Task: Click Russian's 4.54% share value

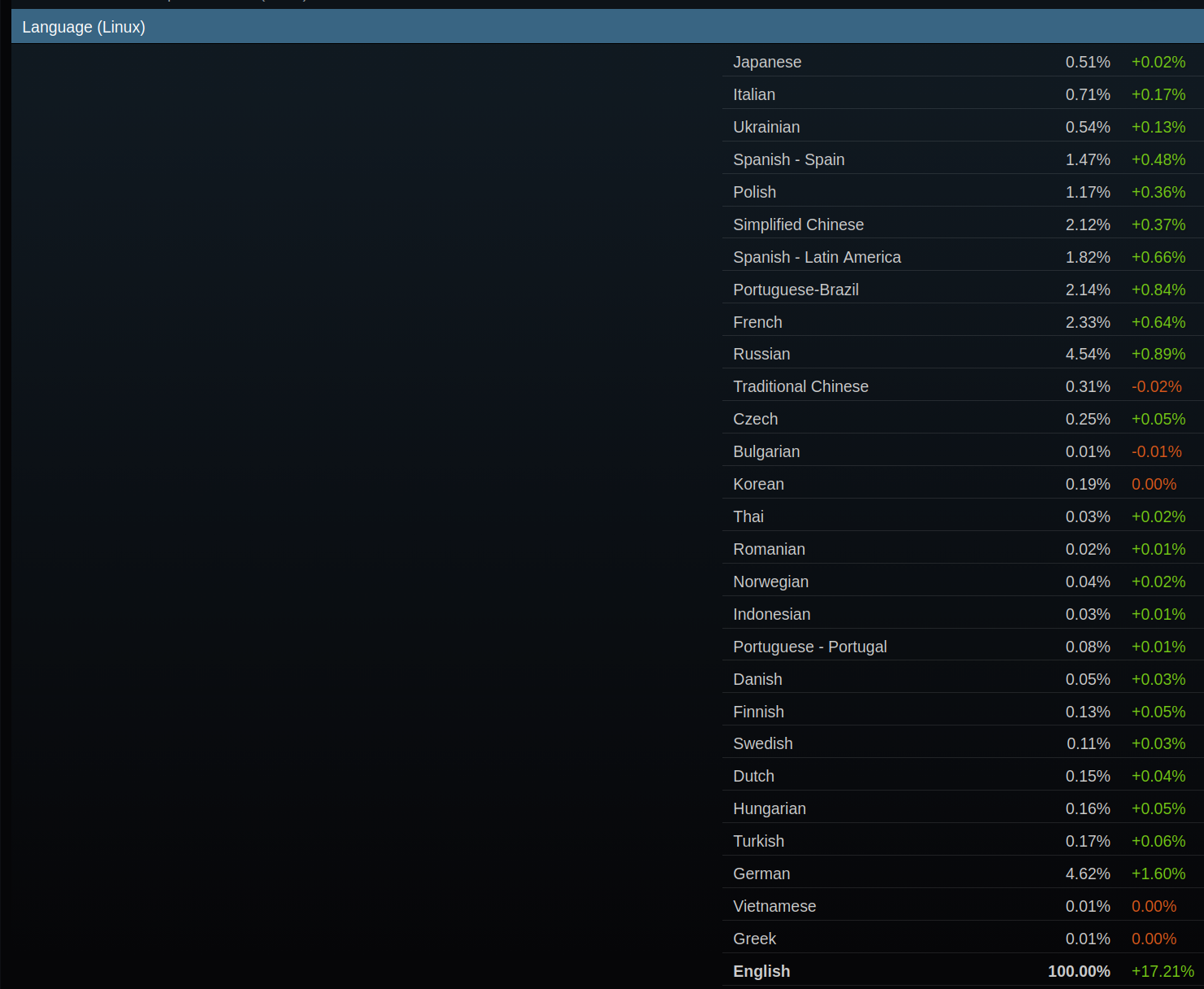Action: point(1088,354)
